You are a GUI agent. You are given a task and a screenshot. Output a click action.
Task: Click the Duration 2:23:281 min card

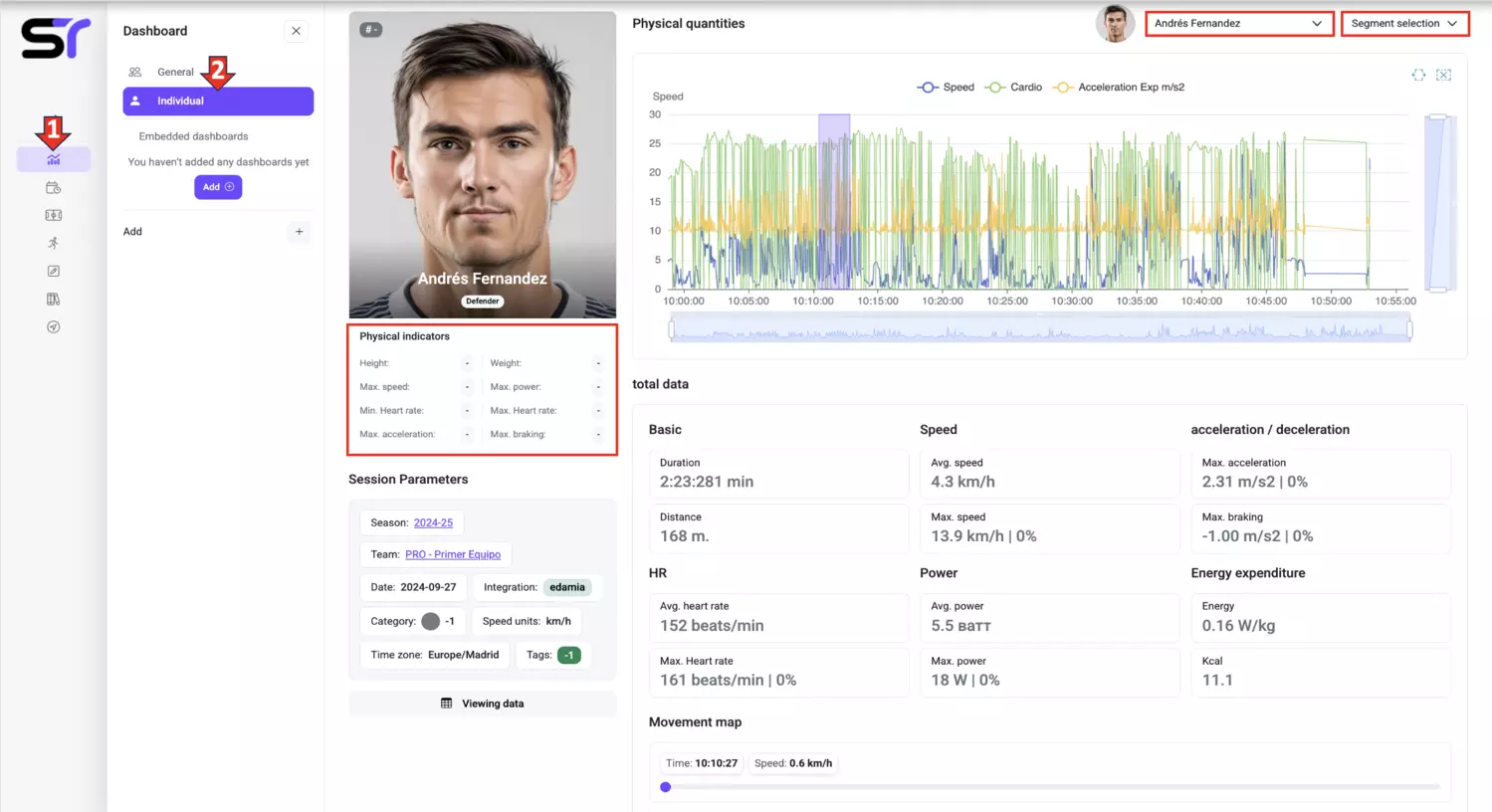coord(778,474)
